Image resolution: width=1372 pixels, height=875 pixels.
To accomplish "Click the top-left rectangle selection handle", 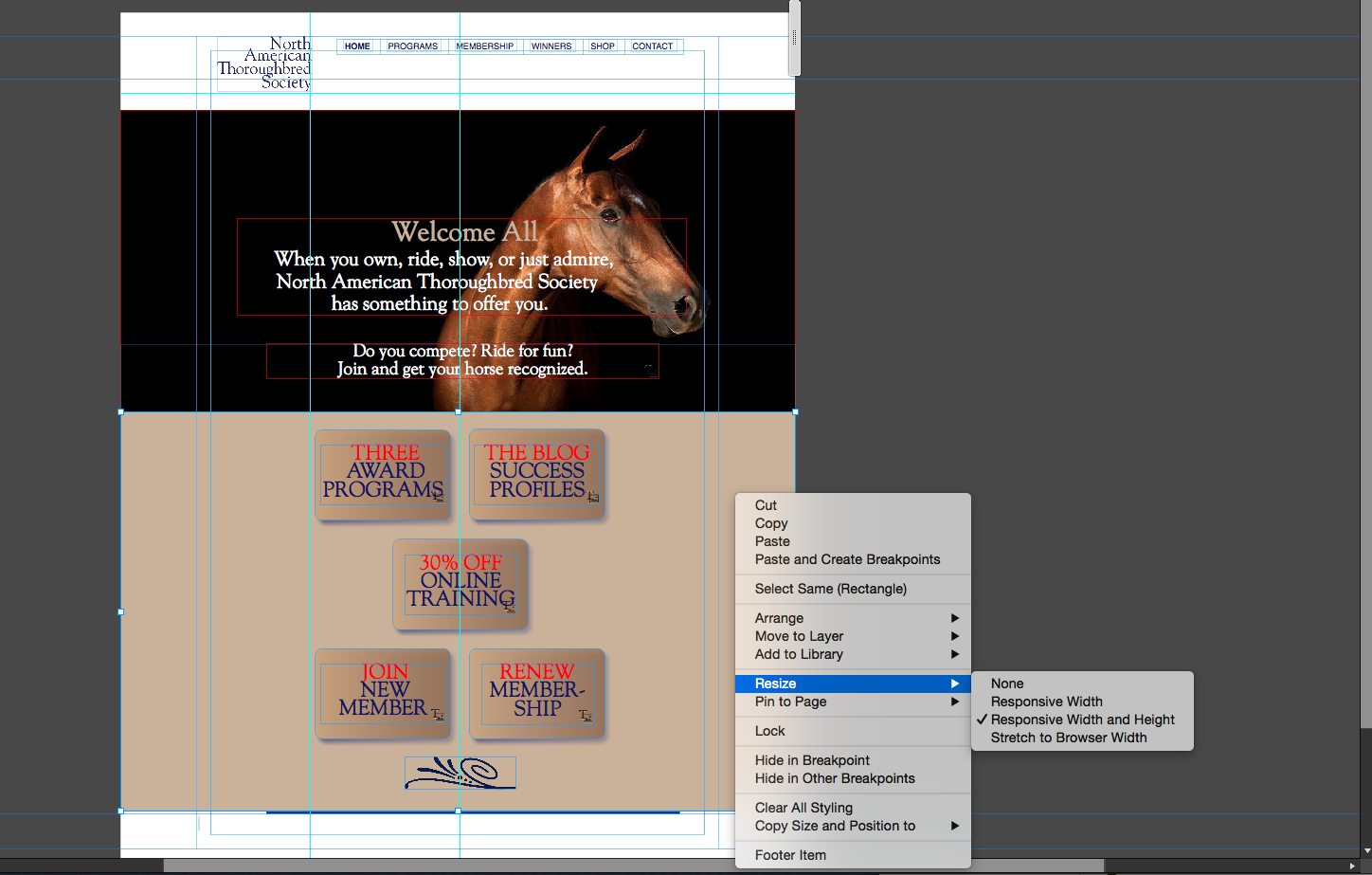I will pos(120,411).
